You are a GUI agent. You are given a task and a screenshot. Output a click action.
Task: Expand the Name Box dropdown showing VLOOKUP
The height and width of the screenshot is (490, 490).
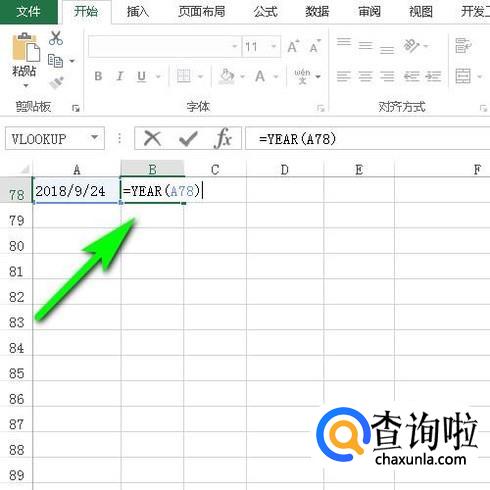(x=95, y=137)
